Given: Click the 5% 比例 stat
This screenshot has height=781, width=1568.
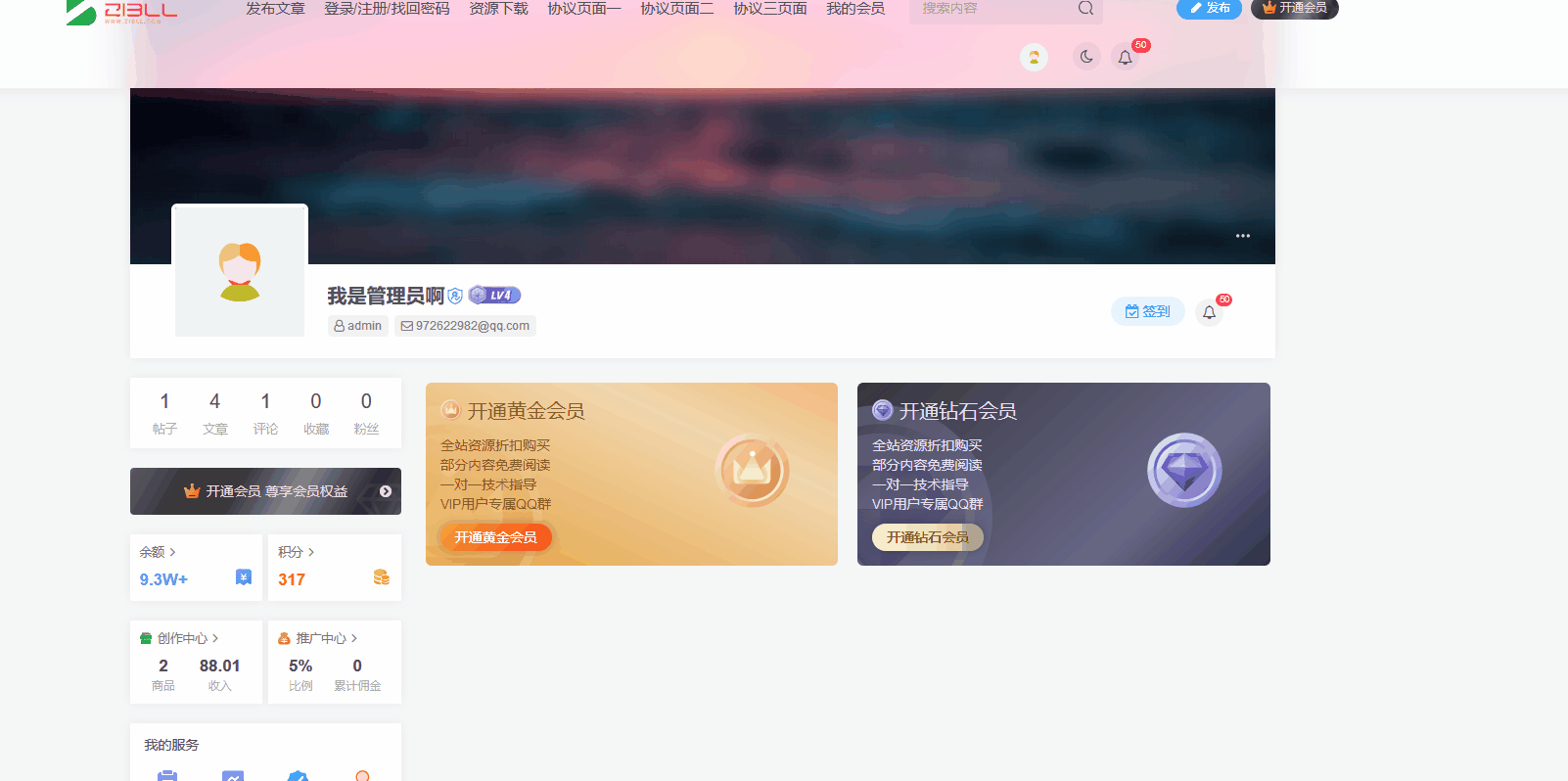Looking at the screenshot, I should 300,674.
